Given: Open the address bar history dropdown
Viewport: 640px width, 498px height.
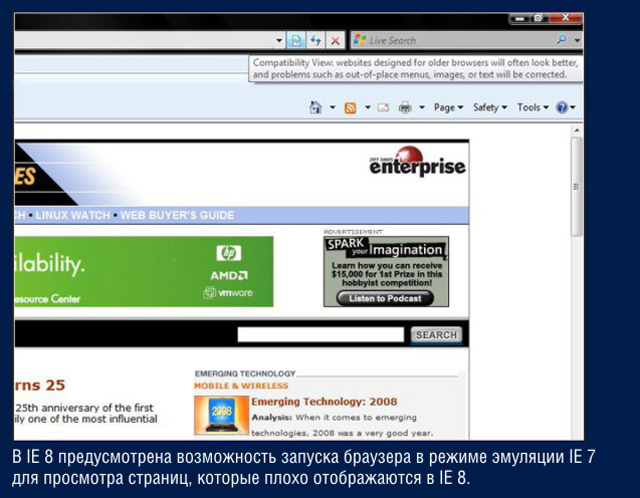Looking at the screenshot, I should coord(279,40).
